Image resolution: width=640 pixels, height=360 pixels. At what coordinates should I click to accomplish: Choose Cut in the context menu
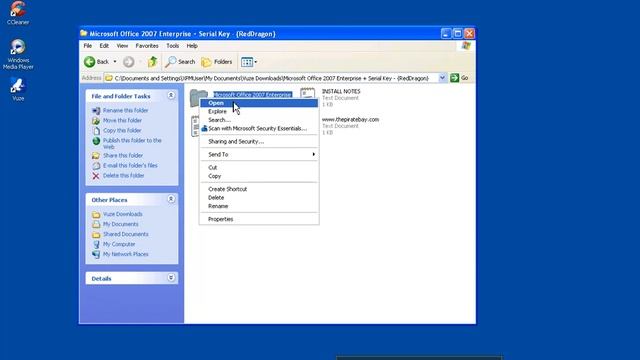click(259, 168)
